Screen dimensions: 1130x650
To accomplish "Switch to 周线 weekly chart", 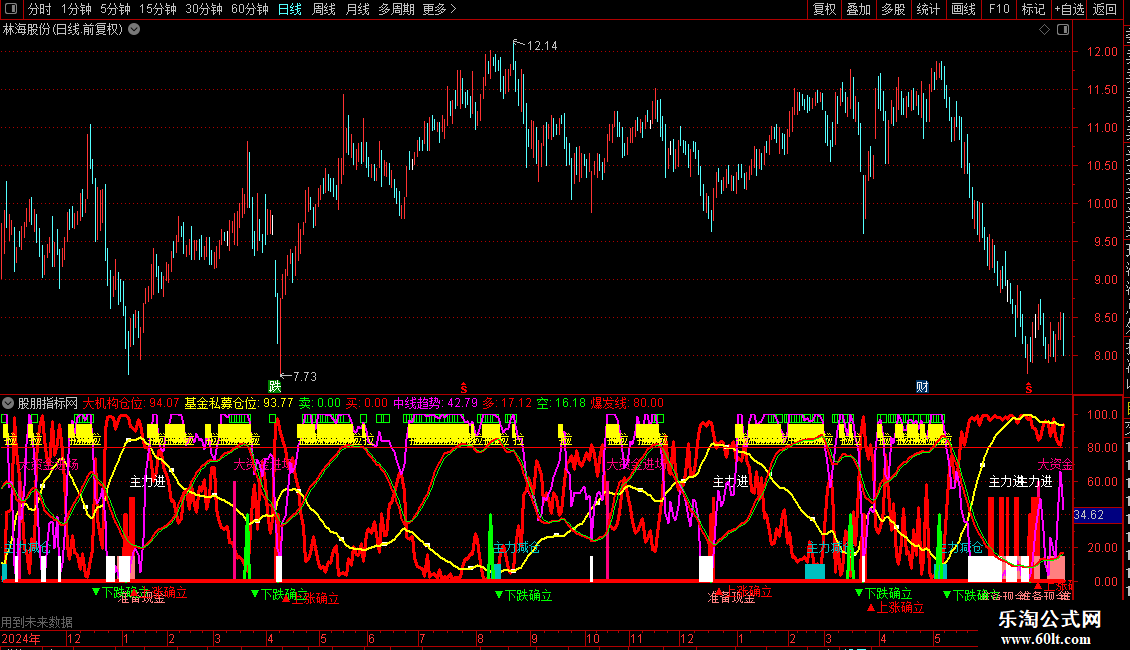I will 324,9.
